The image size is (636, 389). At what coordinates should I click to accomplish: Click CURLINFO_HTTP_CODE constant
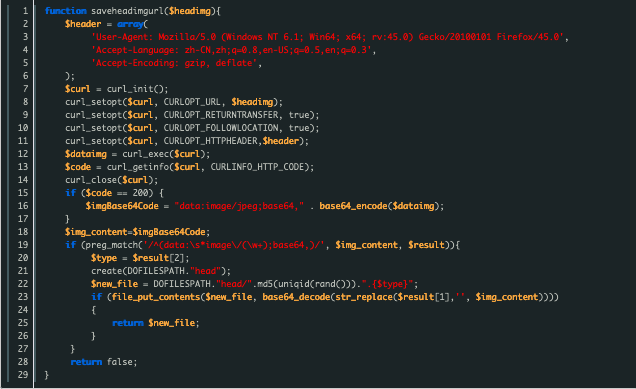tap(257, 167)
